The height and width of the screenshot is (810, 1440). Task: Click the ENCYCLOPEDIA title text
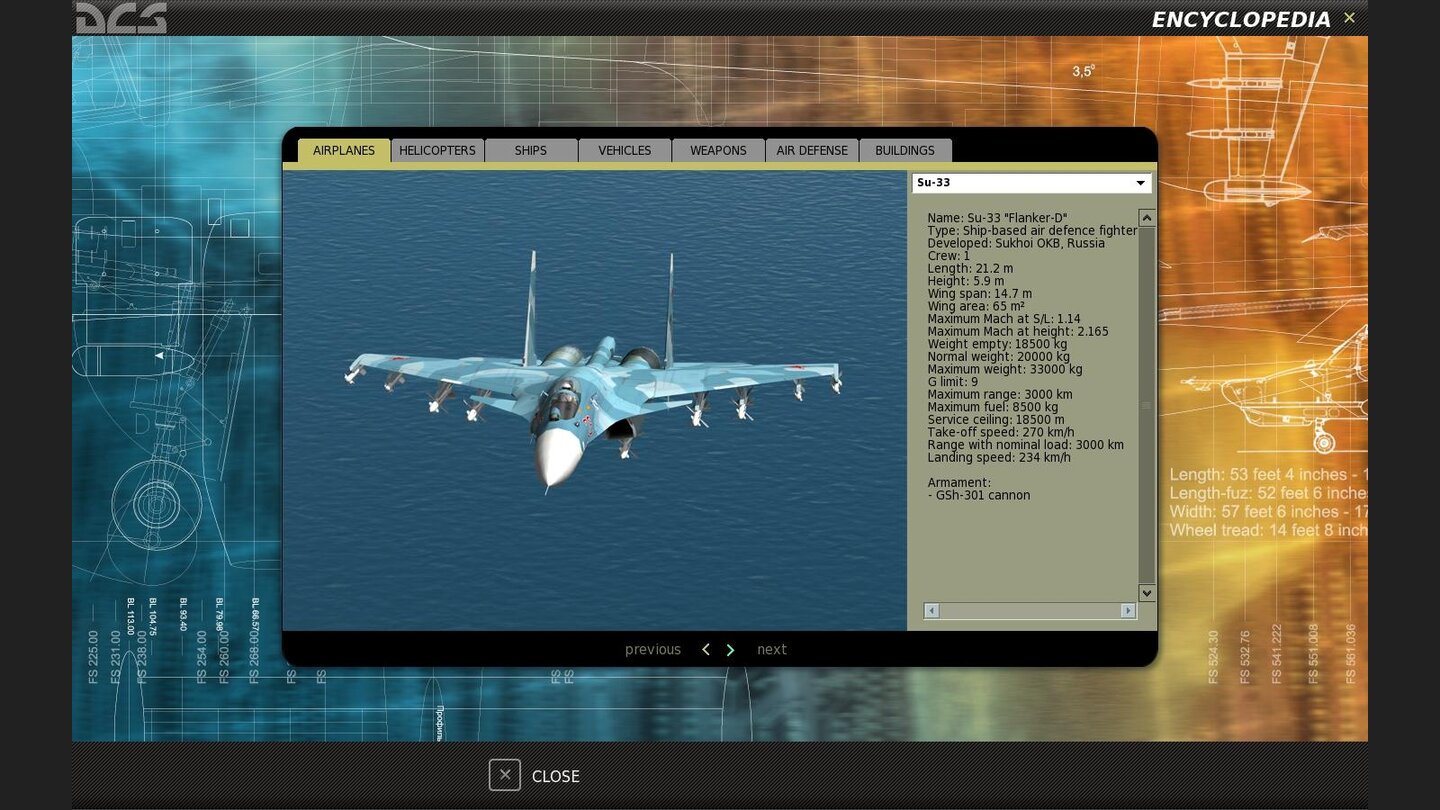pyautogui.click(x=1241, y=20)
